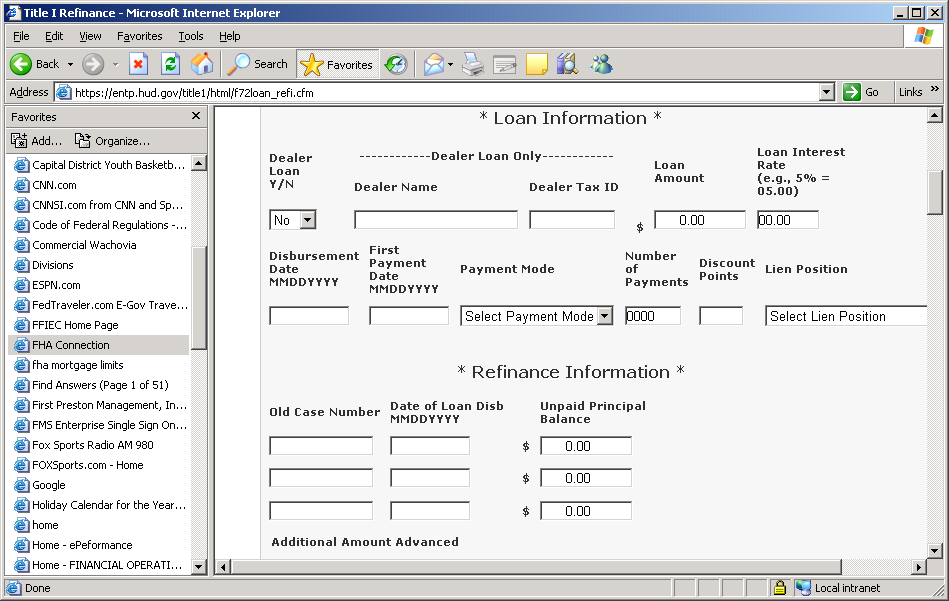949x601 pixels.
Task: Open the FHA Connection favorite link
Action: click(70, 345)
